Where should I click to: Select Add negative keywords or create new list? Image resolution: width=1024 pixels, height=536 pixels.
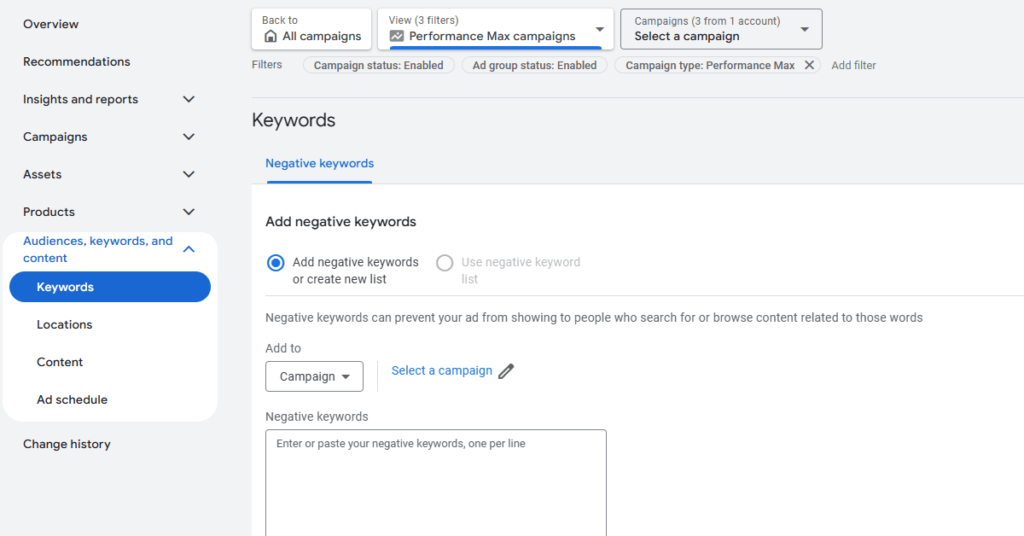[x=276, y=262]
